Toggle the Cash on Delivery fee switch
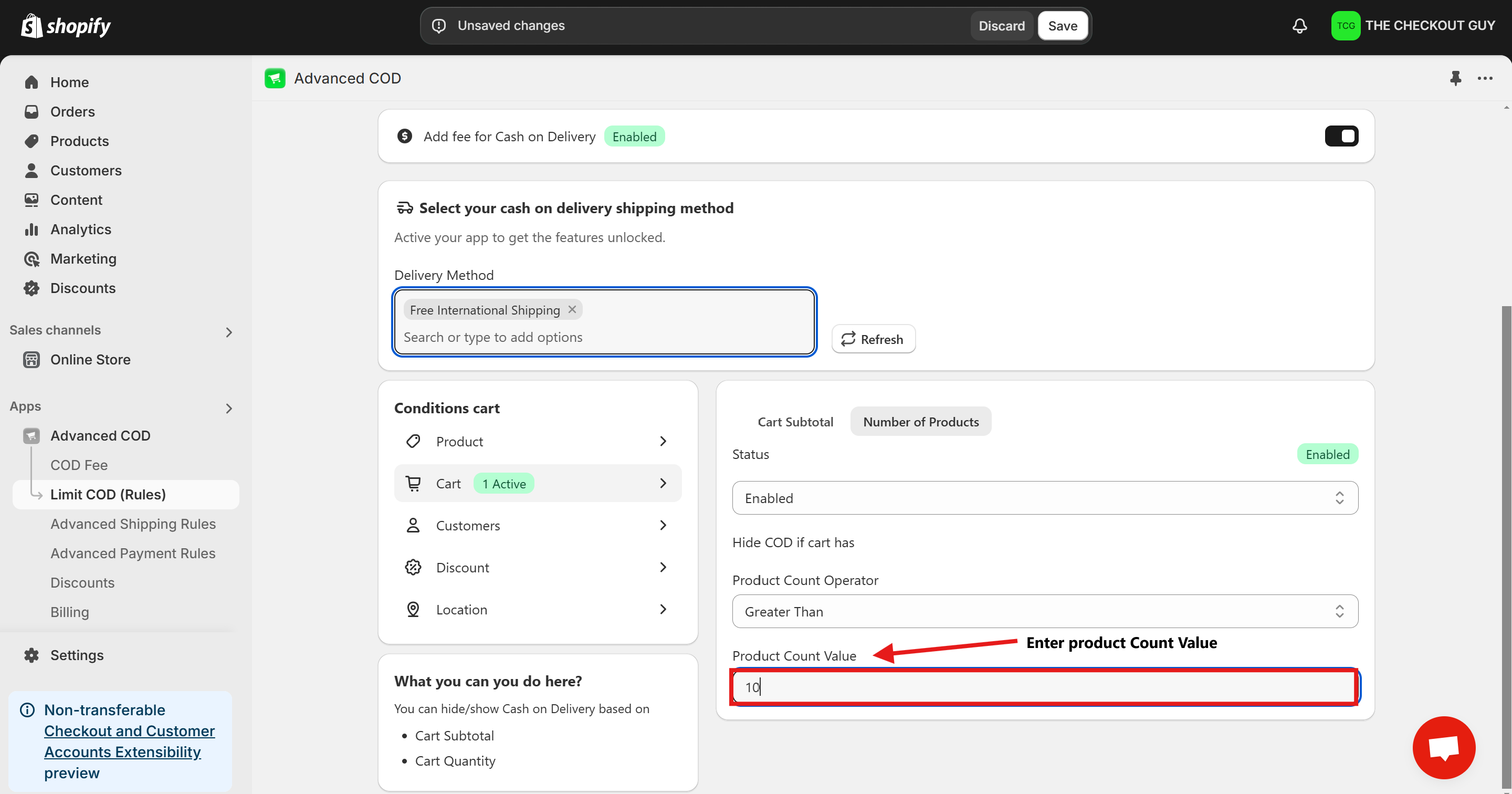The height and width of the screenshot is (794, 1512). [x=1341, y=136]
